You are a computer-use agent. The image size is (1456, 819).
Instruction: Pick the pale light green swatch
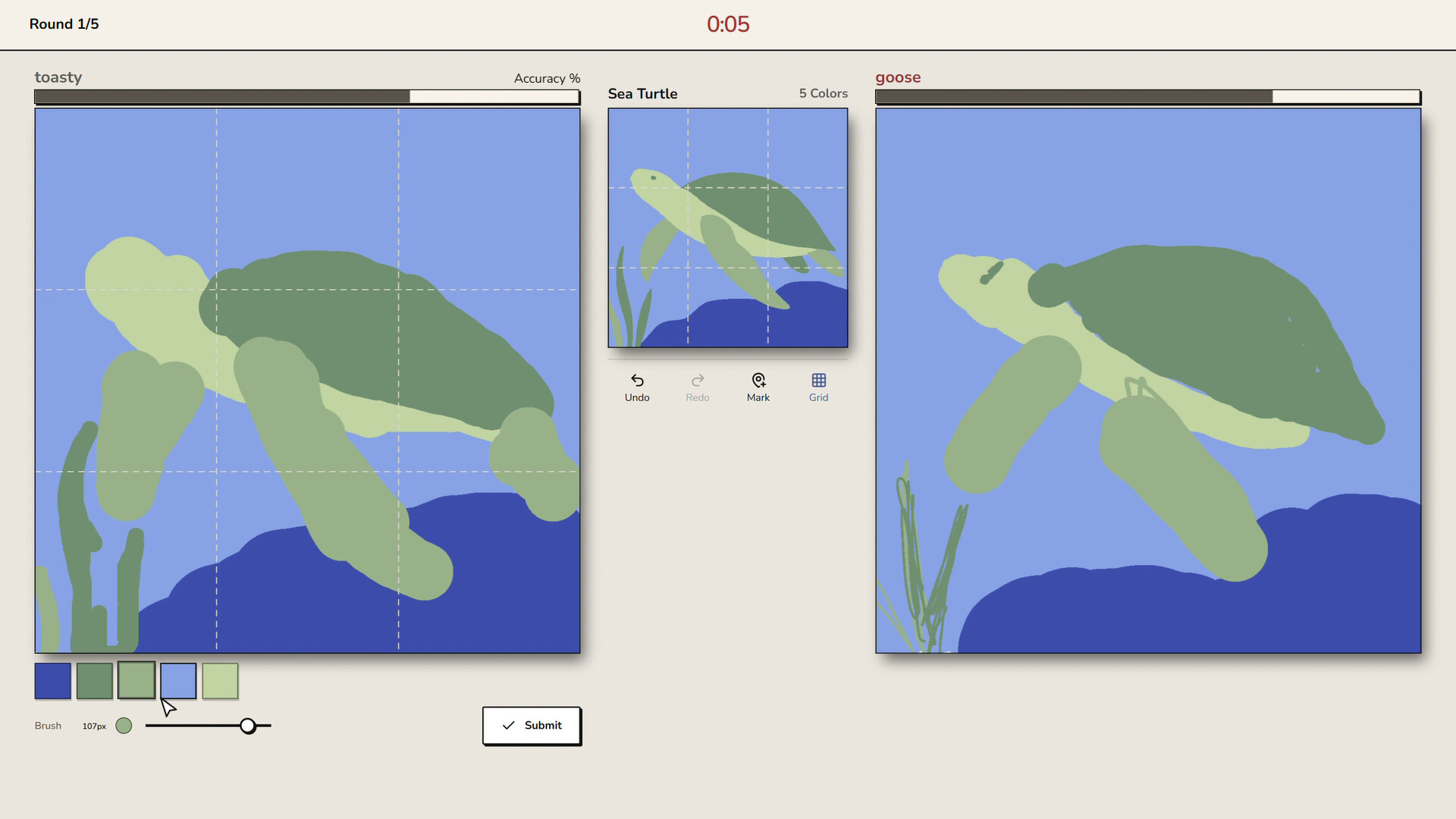(220, 681)
